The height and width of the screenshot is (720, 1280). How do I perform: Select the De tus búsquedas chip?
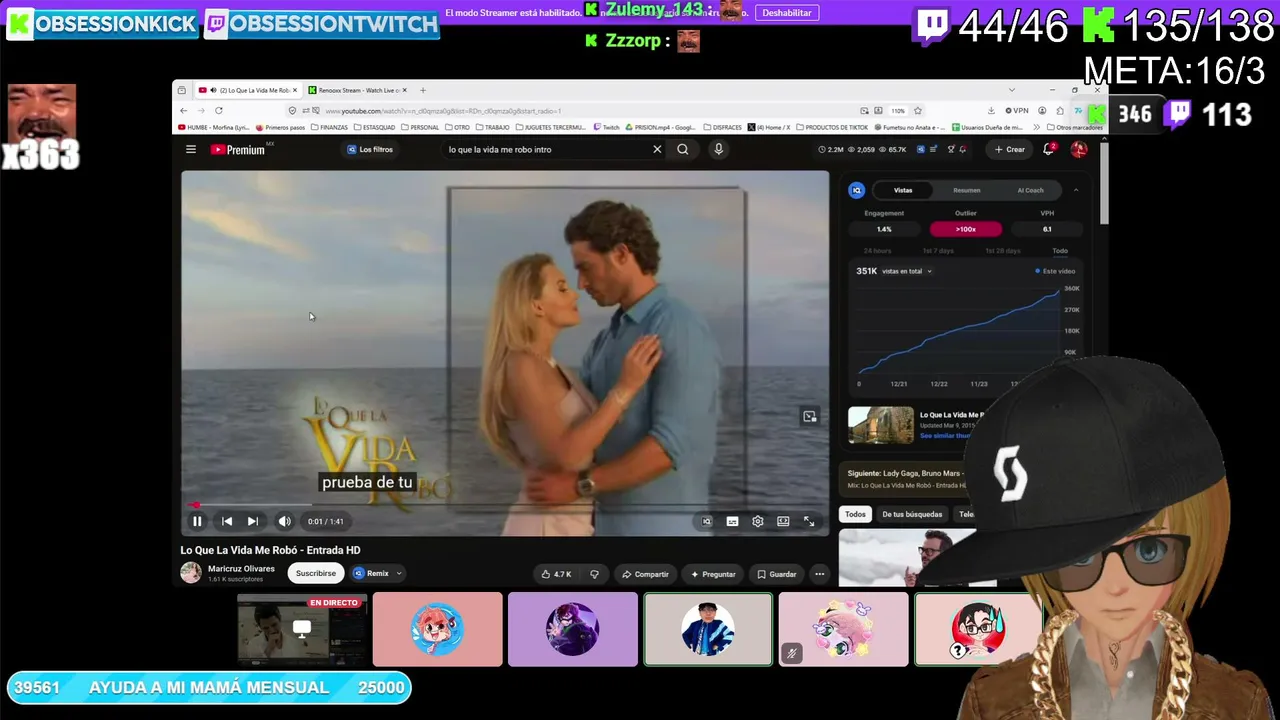point(912,514)
